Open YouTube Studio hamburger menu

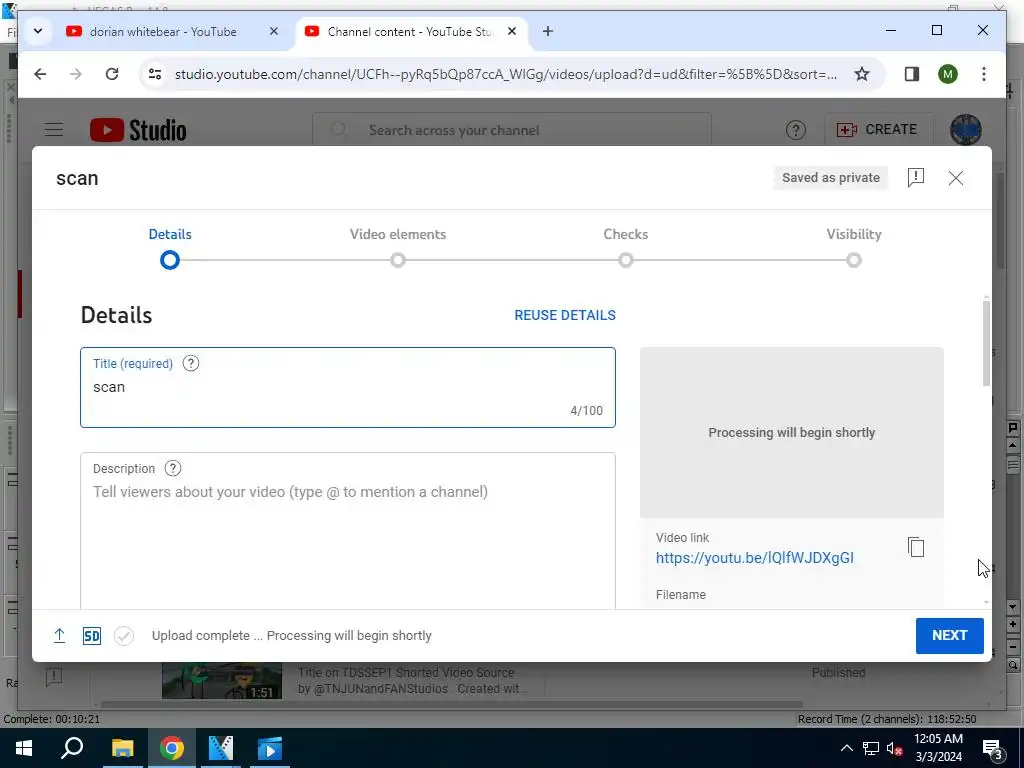click(54, 130)
